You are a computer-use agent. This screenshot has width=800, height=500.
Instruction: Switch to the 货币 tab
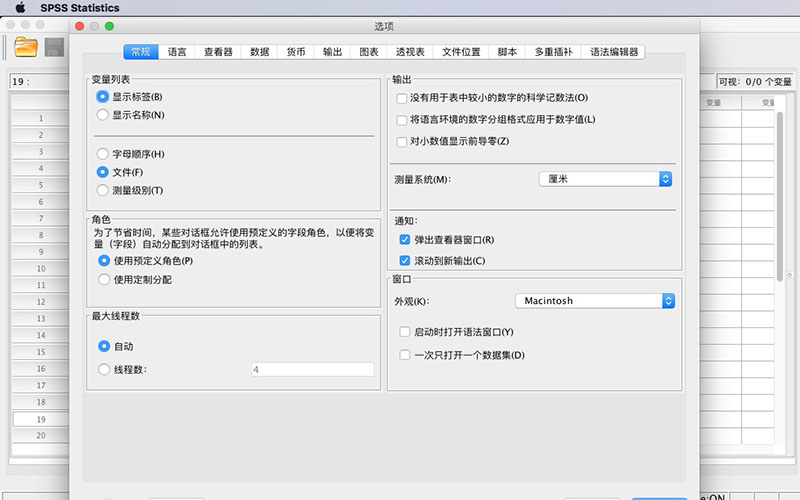click(296, 52)
